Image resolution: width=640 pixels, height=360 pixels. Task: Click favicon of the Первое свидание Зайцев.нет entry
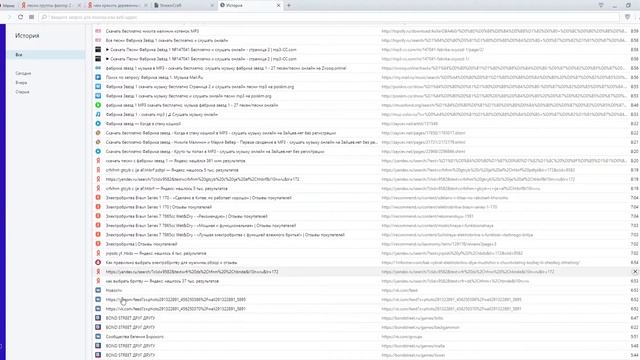point(98,142)
